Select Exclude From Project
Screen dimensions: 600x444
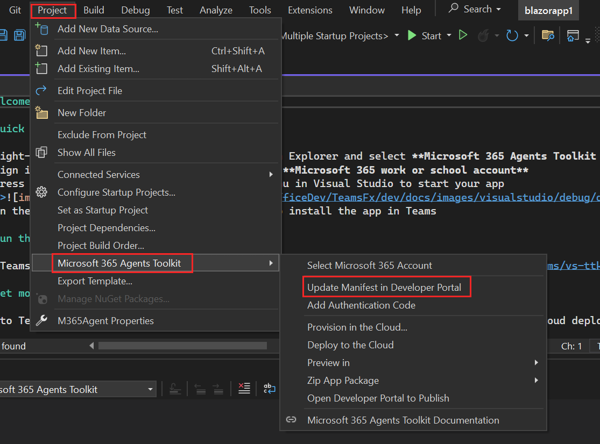[157, 135]
